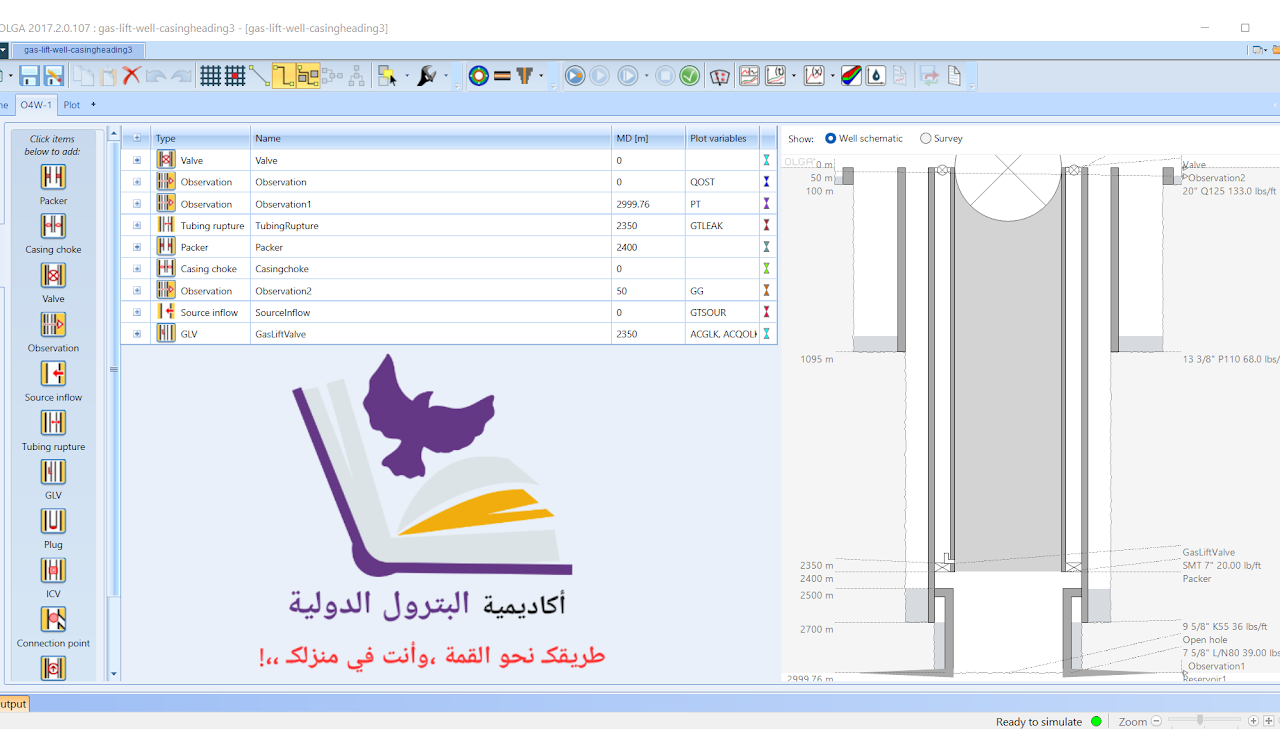Add a Packer from the item palette
Screen dimensions: 1280x750
(x=53, y=177)
